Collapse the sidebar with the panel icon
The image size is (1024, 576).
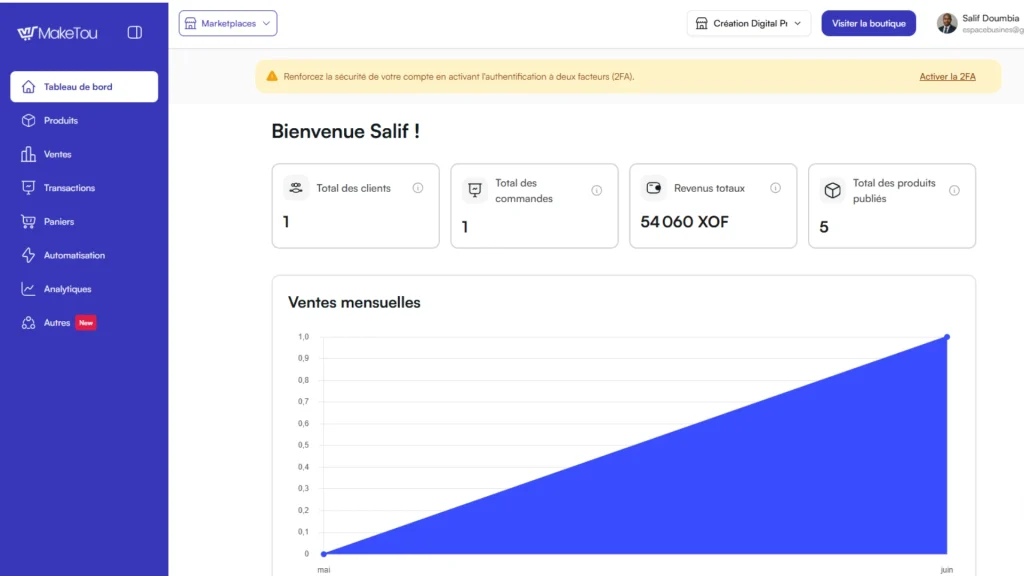[135, 33]
